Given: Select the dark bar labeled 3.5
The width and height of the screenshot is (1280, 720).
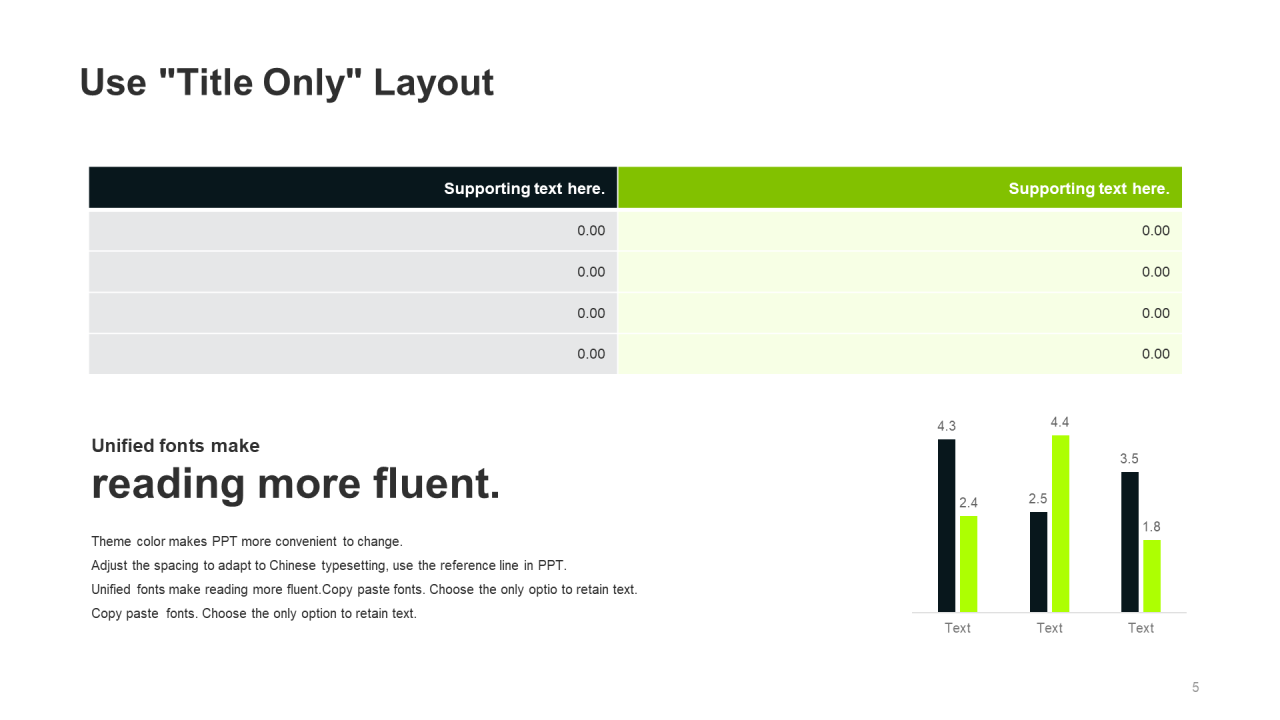Looking at the screenshot, I should (1130, 542).
